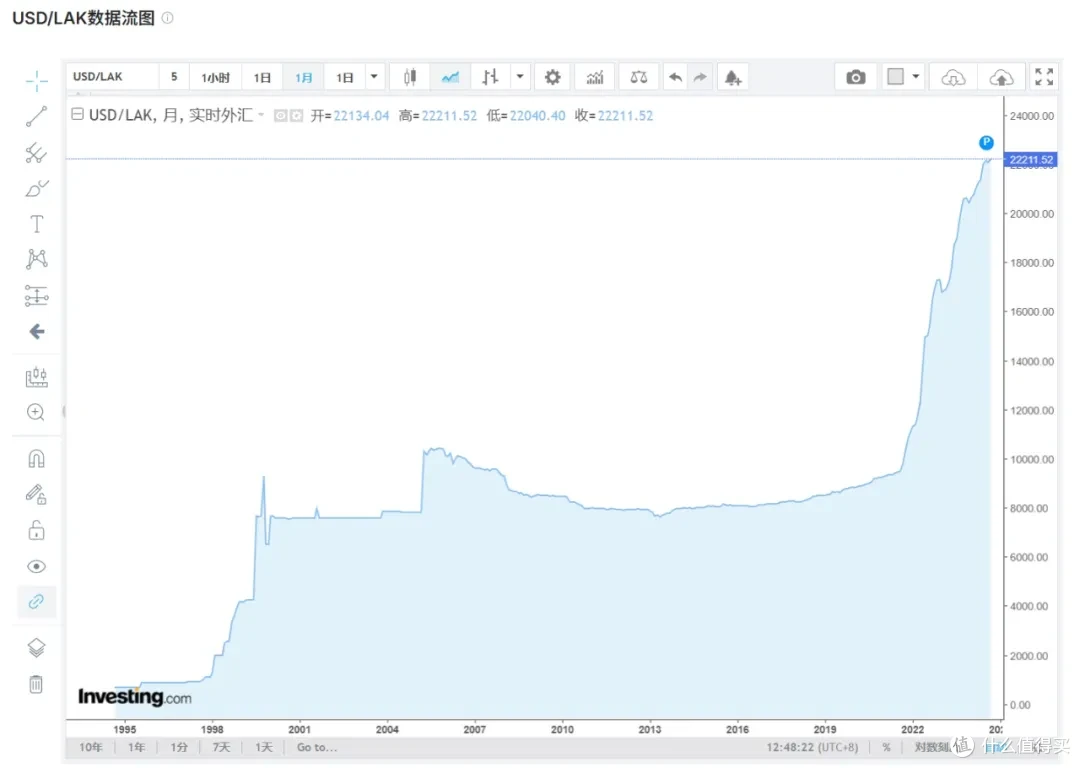
Task: Select the 1小时 interval tab
Action: click(215, 77)
